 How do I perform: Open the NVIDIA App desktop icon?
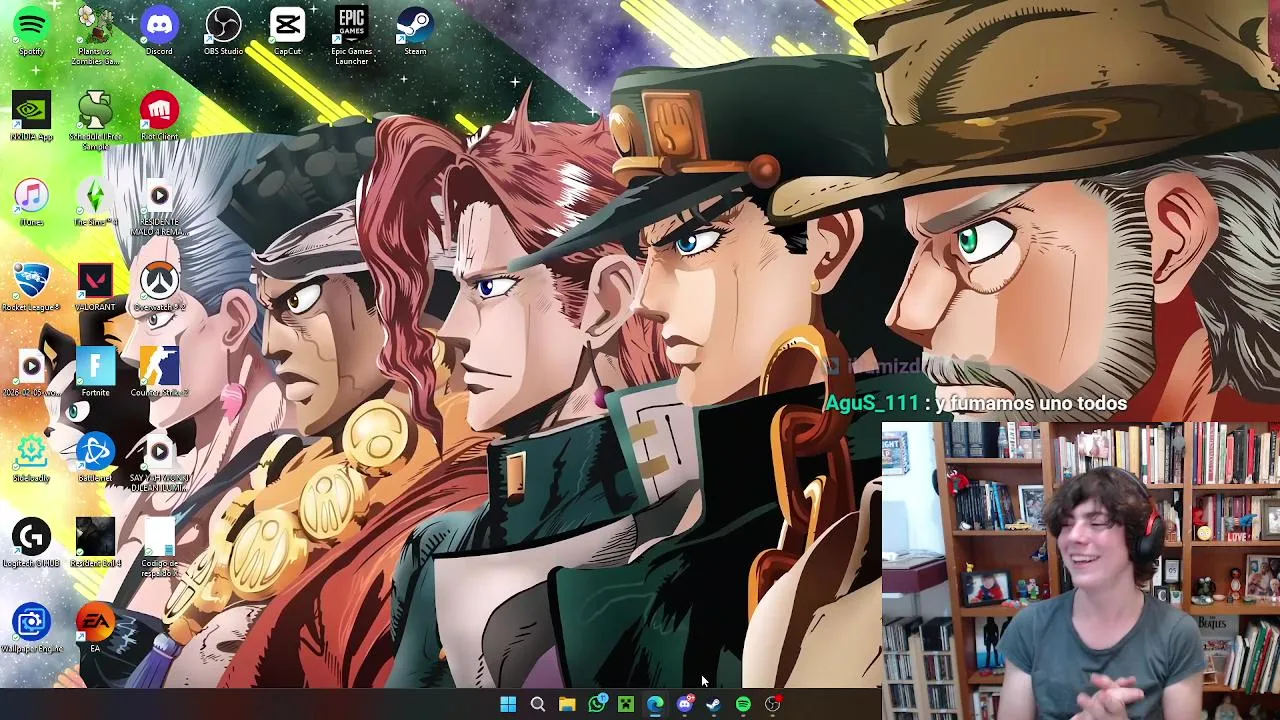(x=31, y=117)
